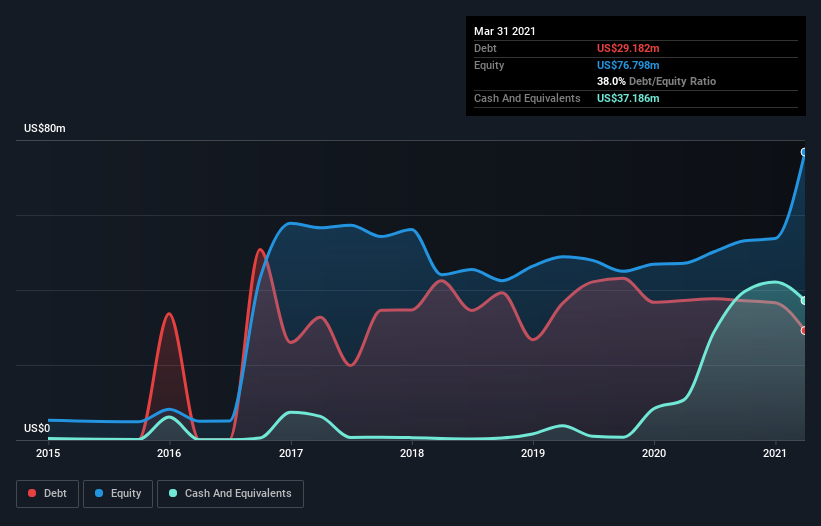Image resolution: width=821 pixels, height=526 pixels.
Task: Click the US$80m axis label
Action: pyautogui.click(x=45, y=128)
